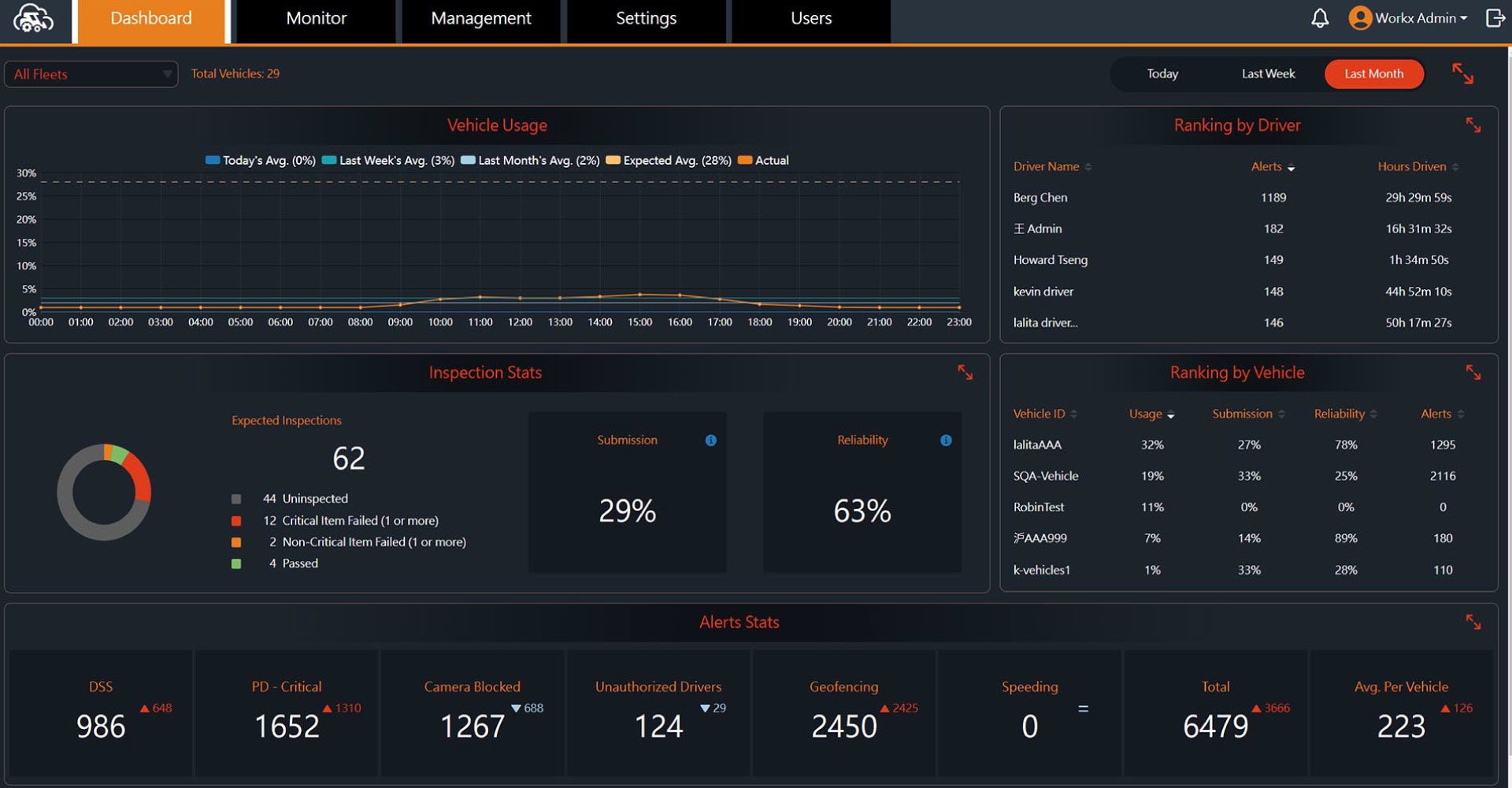Click the Reliability info icon
This screenshot has height=788, width=1512.
946,440
